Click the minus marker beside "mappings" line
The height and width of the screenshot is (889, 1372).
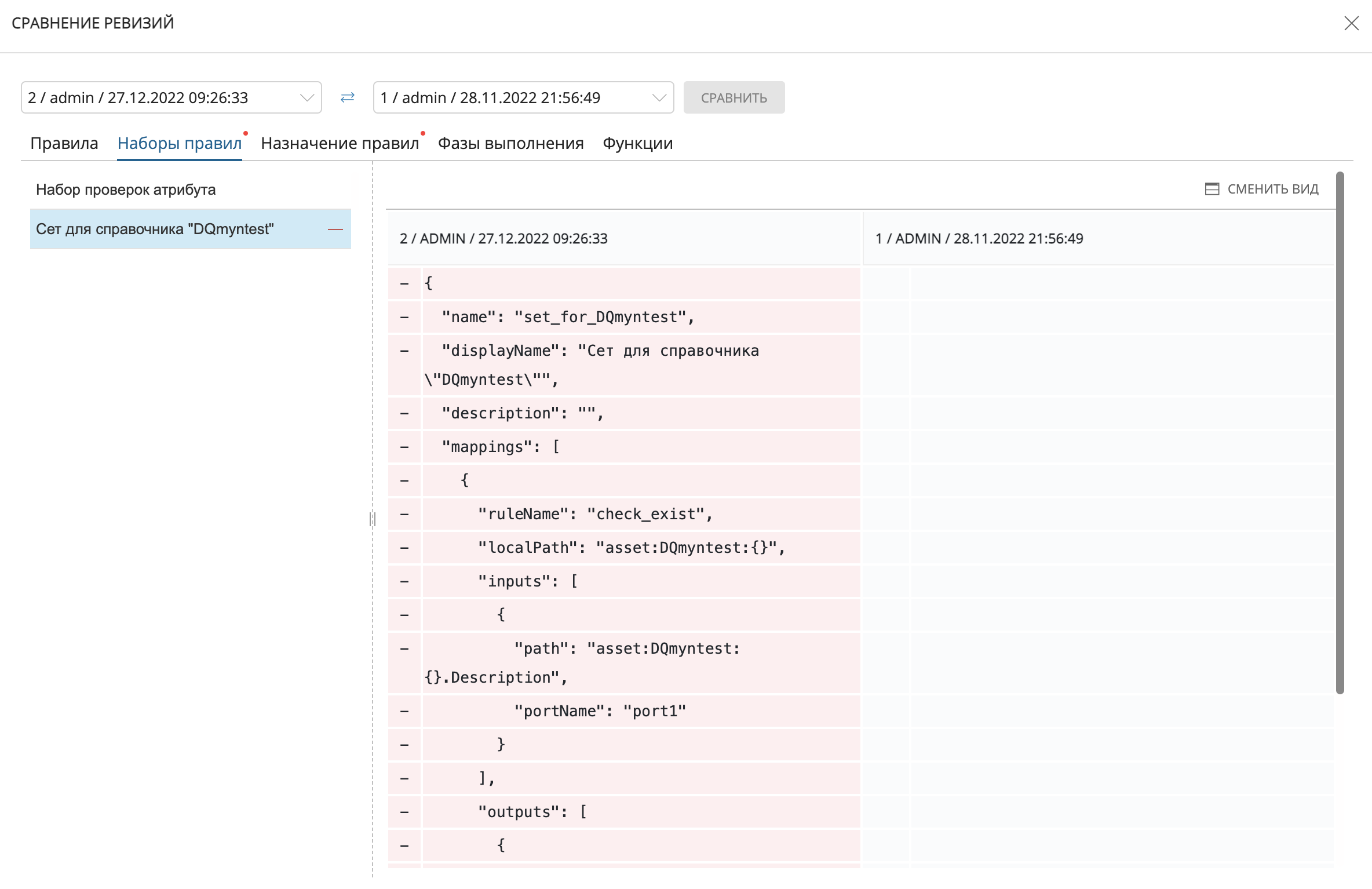pyautogui.click(x=404, y=447)
